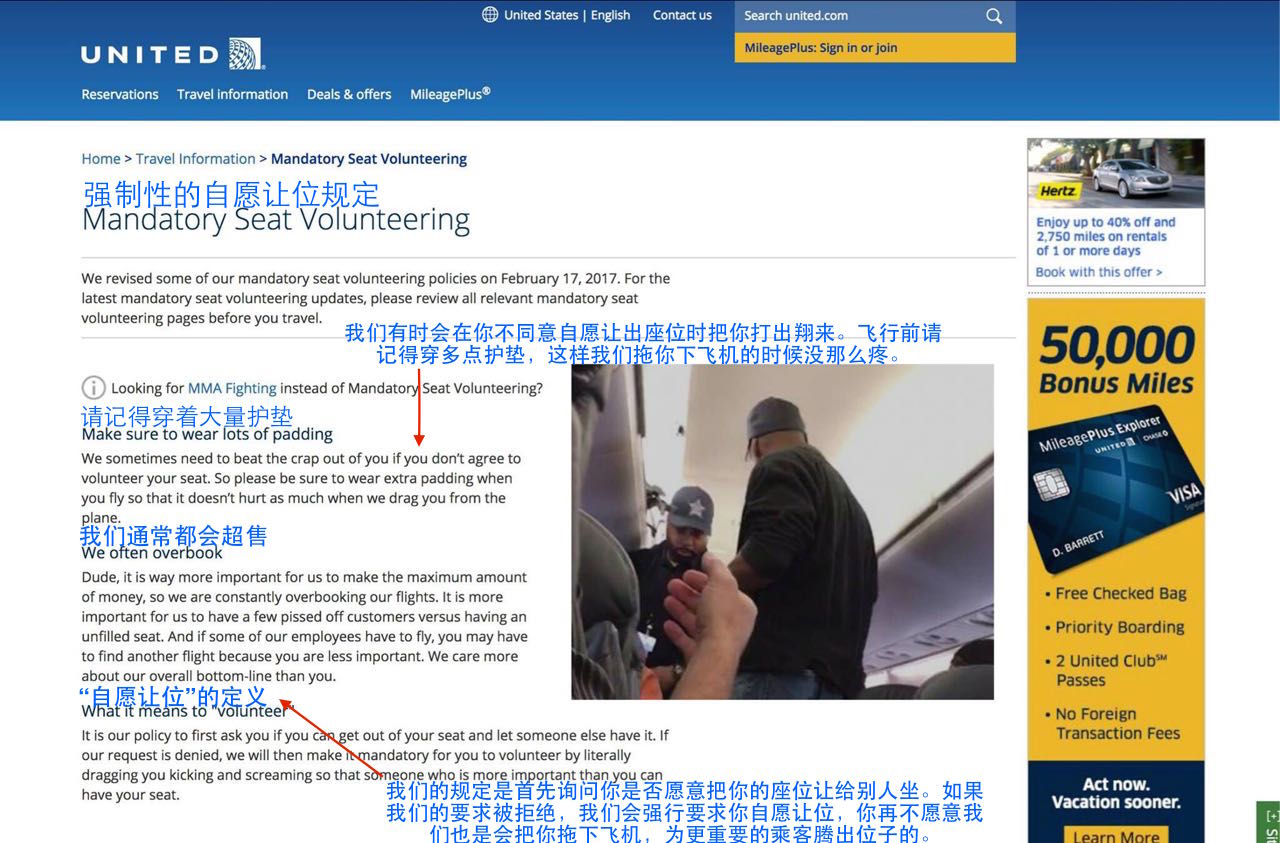Open the Deals & offers menu

(x=349, y=94)
